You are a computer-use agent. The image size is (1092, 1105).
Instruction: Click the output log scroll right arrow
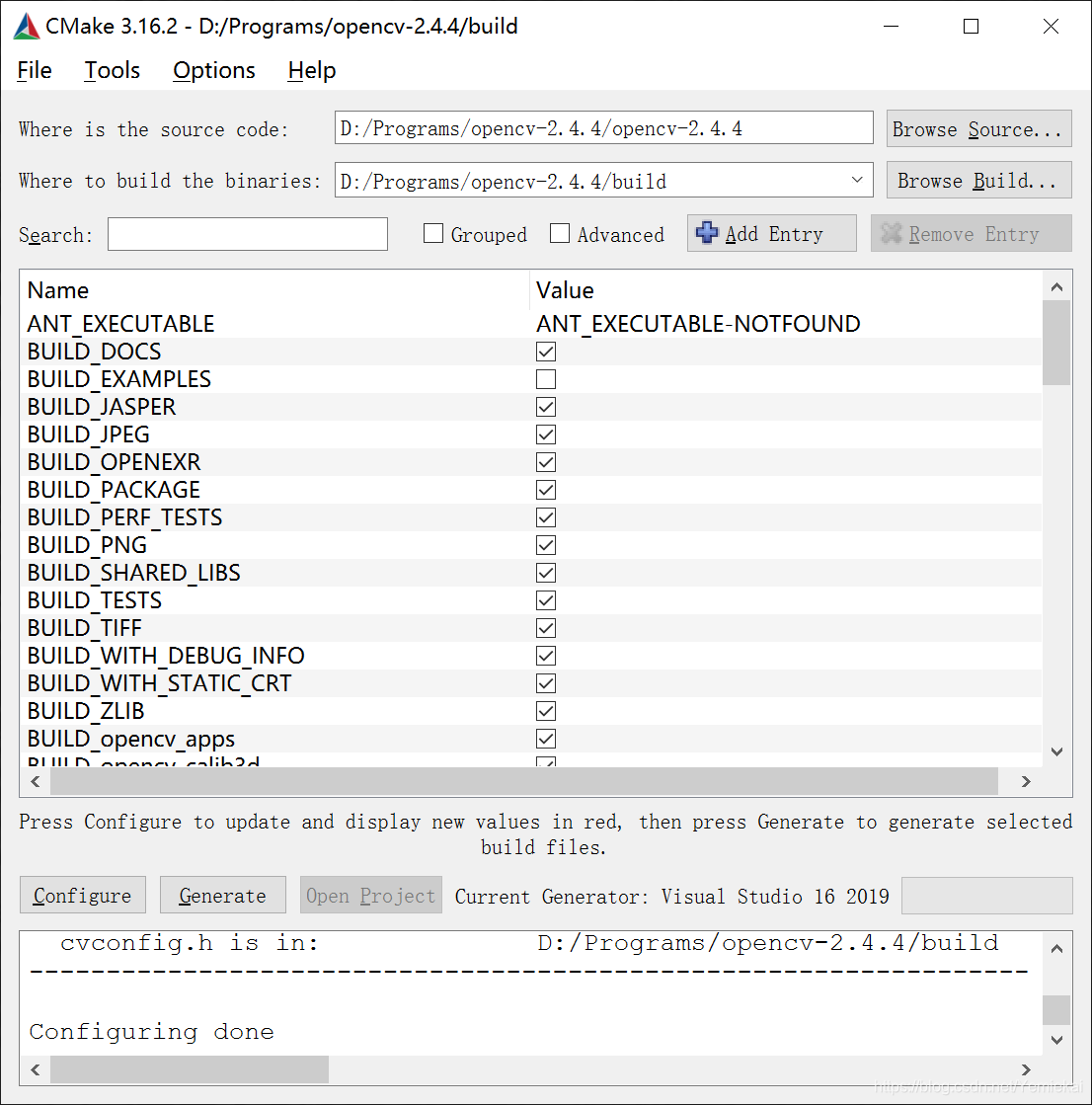(x=1026, y=1069)
